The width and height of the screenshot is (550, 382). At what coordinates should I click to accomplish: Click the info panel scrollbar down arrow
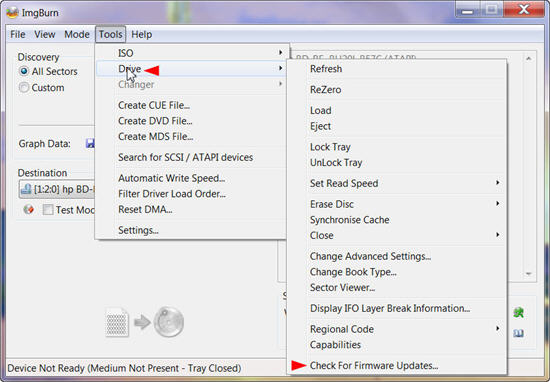(x=529, y=274)
